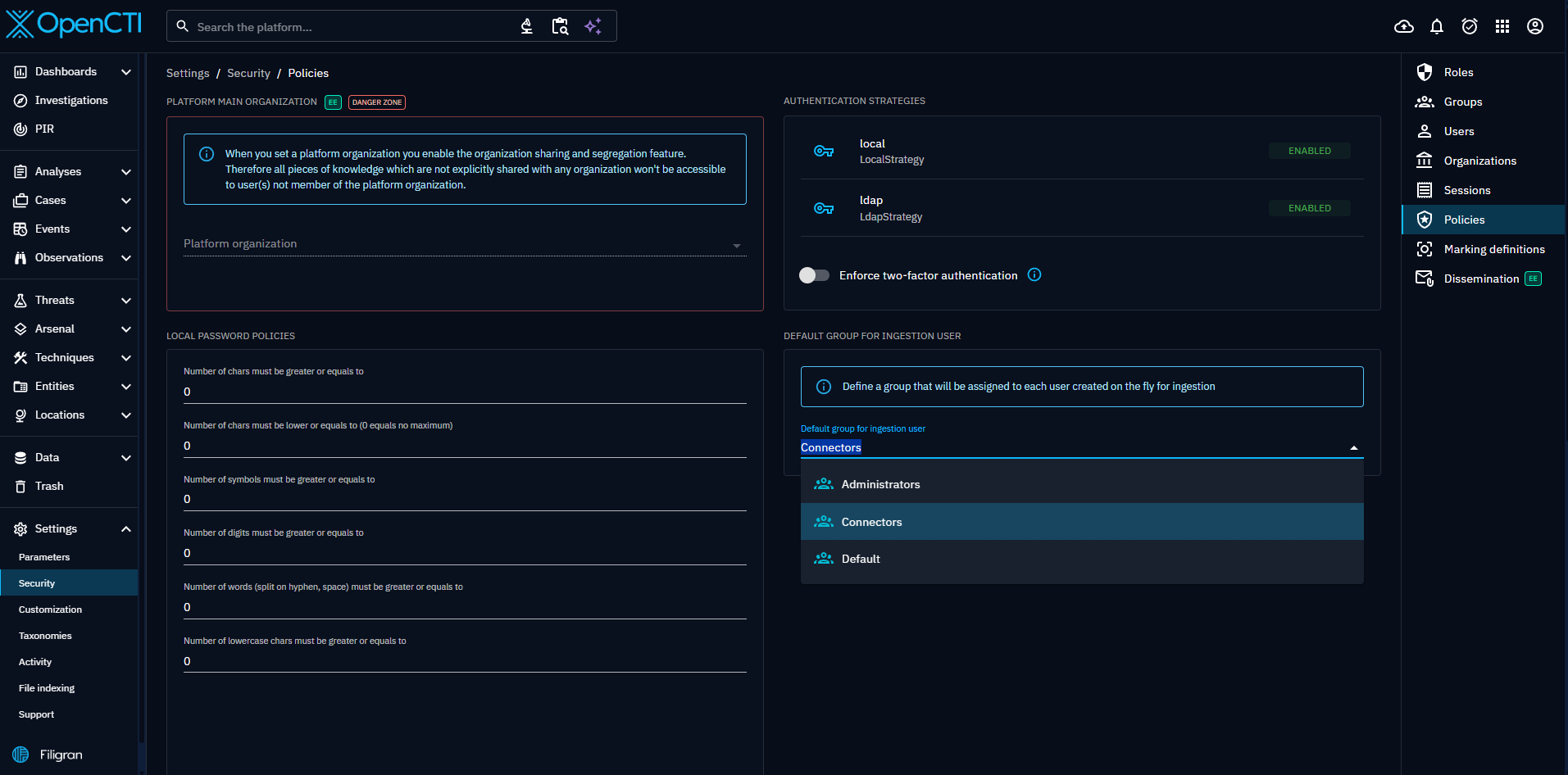Click the Investigations compass icon
The width and height of the screenshot is (1568, 775).
[x=20, y=100]
